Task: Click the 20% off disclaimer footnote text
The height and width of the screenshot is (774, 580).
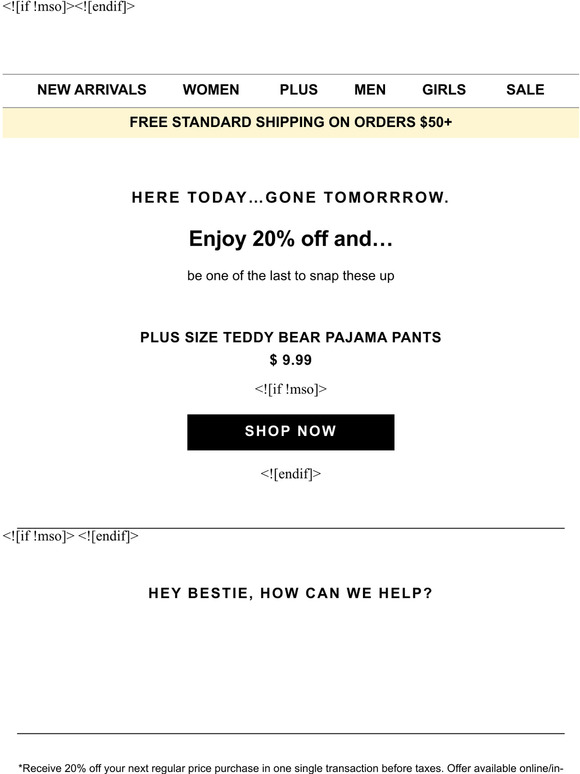Action: [291, 768]
